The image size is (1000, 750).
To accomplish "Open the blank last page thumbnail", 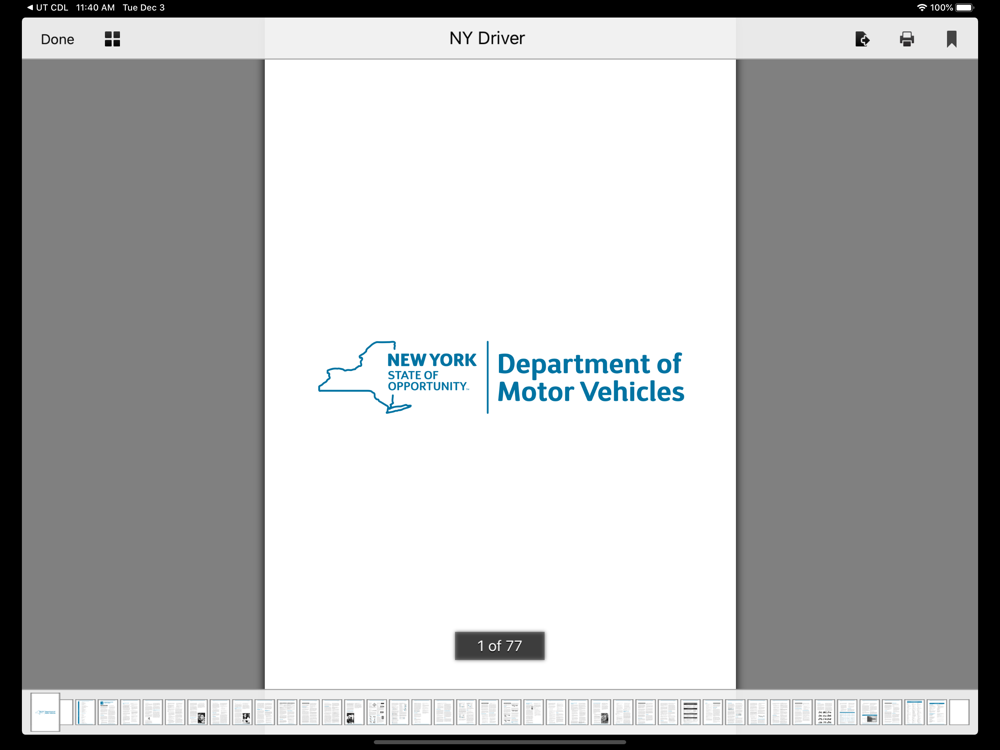I will point(959,712).
